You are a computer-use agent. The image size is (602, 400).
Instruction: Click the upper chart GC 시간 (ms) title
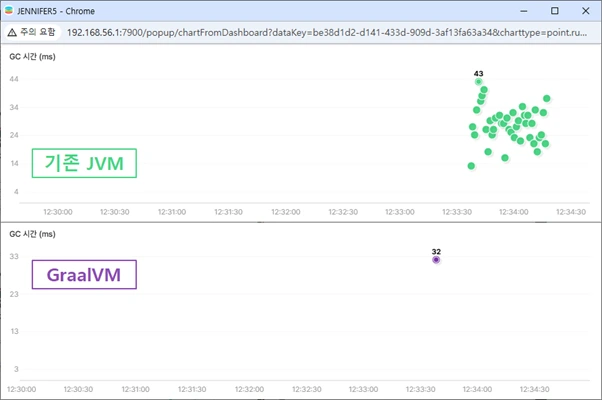pyautogui.click(x=32, y=57)
